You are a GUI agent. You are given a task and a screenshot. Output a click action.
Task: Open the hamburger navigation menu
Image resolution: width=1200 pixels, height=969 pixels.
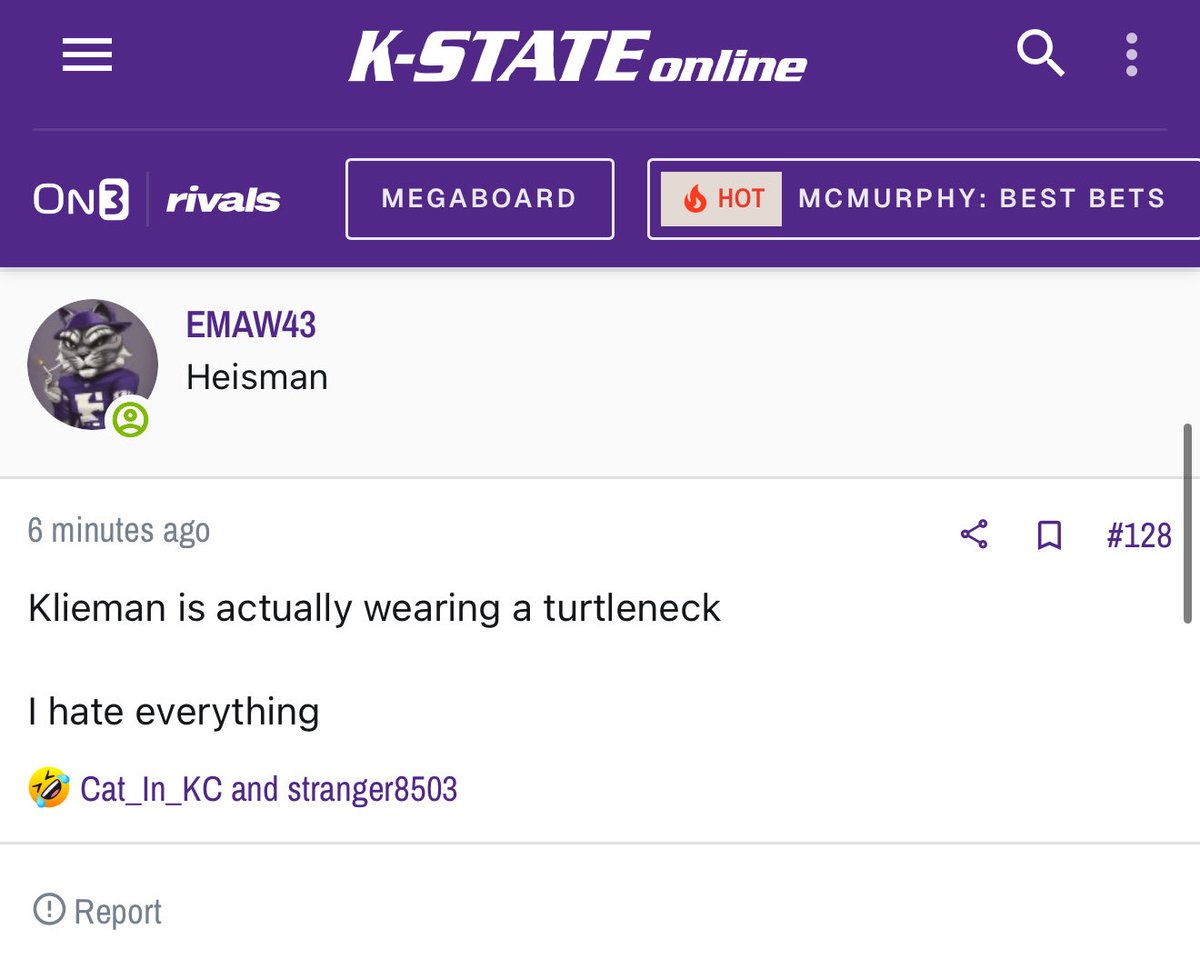[x=87, y=55]
